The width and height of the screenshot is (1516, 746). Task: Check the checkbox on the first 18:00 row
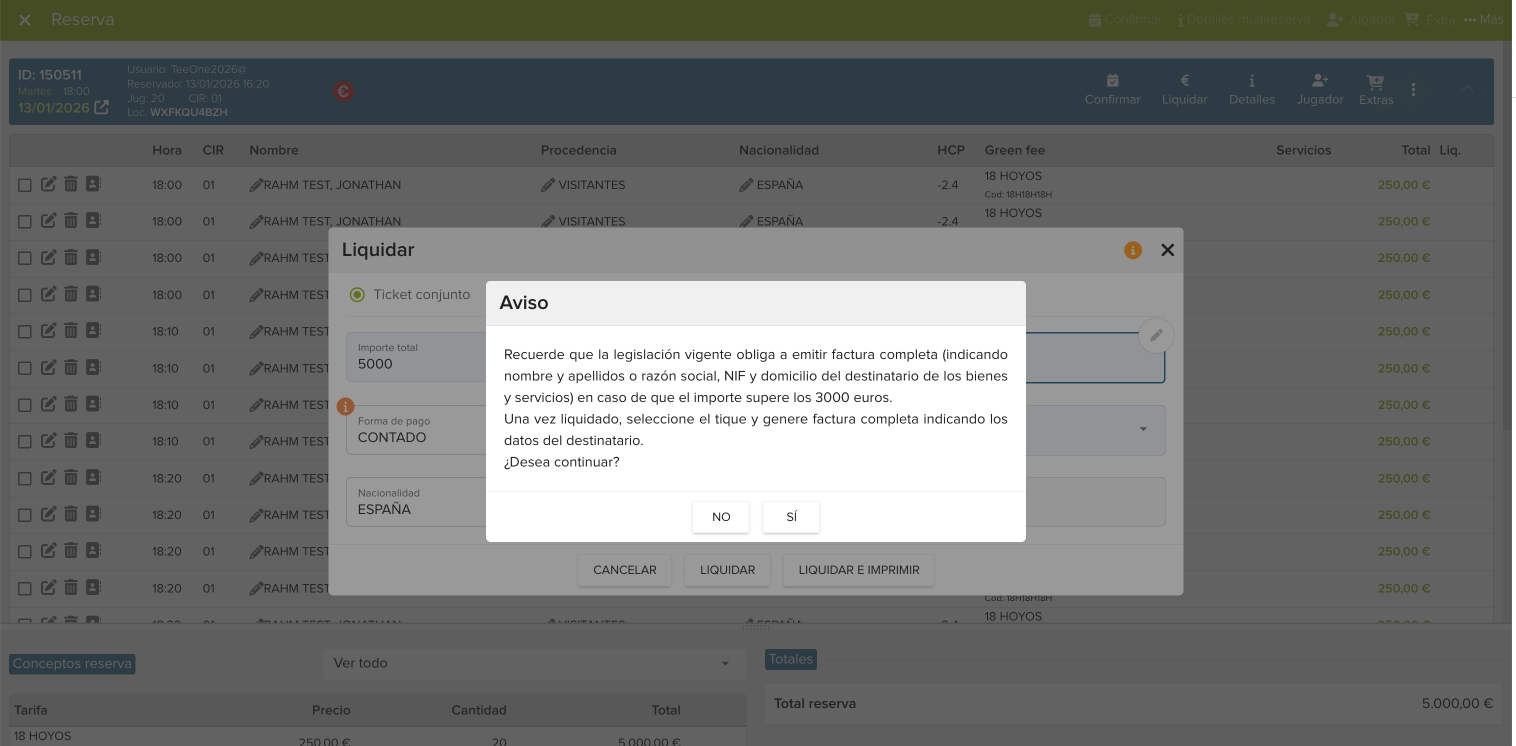(25, 185)
